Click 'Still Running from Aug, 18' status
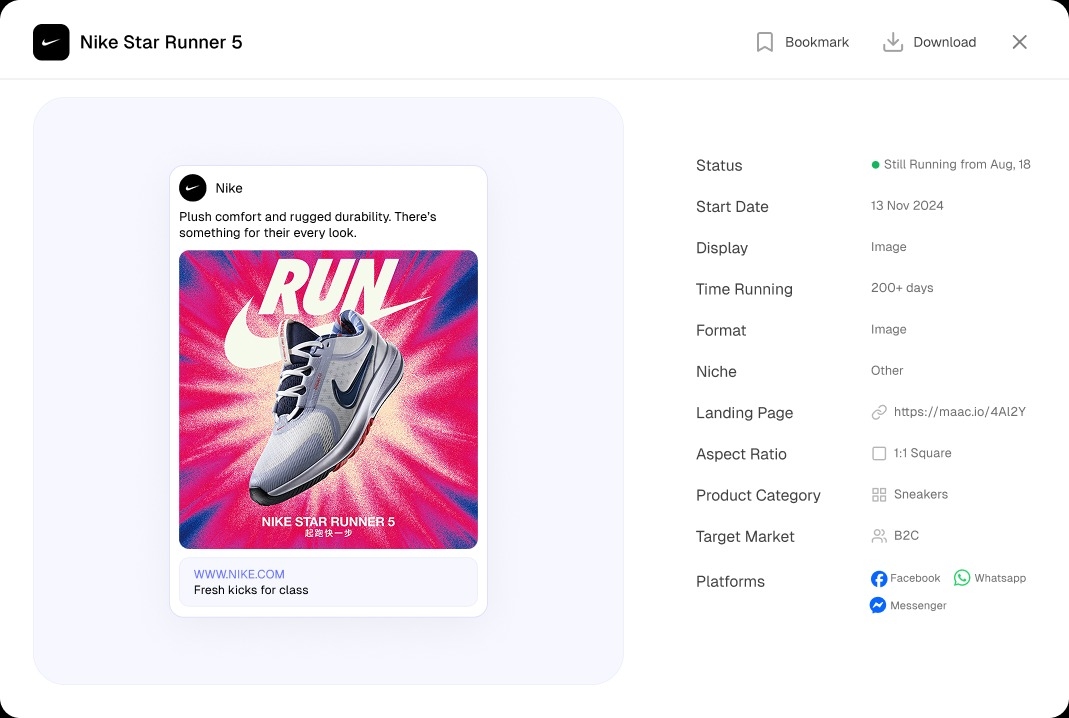 [957, 164]
